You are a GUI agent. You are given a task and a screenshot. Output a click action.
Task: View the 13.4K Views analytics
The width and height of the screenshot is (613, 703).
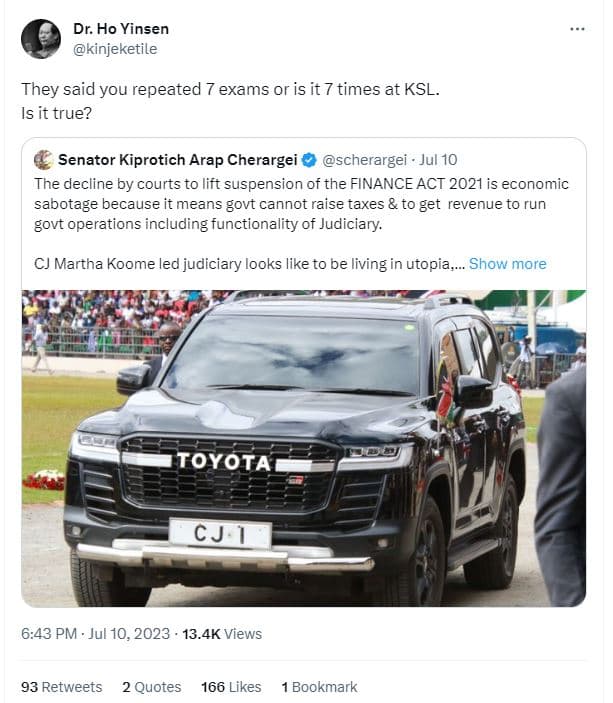[222, 634]
